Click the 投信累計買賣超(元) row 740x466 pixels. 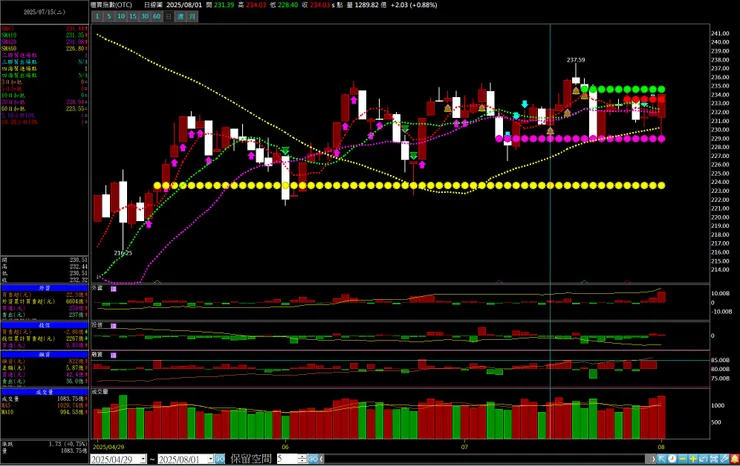coord(44,339)
